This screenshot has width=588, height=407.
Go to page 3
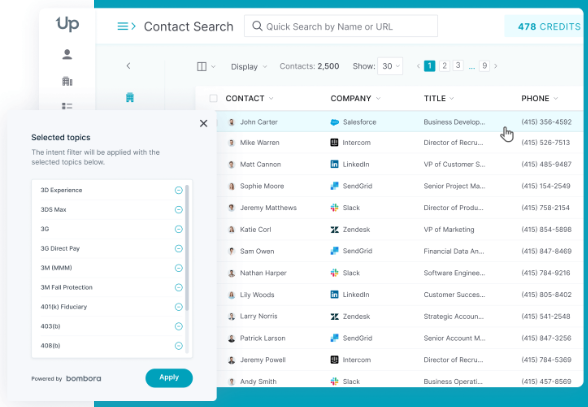(458, 66)
